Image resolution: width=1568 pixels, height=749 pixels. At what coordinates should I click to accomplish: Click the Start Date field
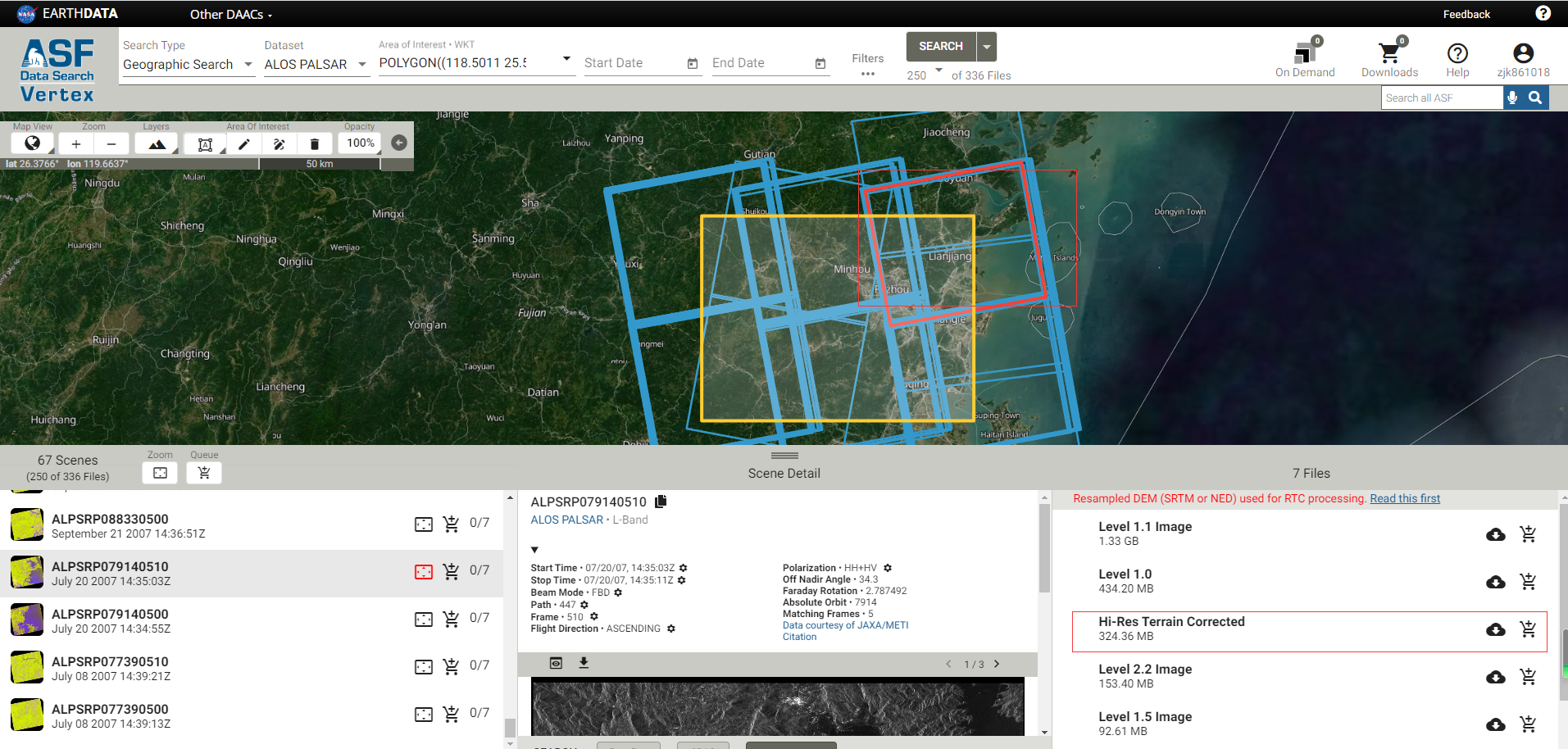[x=633, y=63]
